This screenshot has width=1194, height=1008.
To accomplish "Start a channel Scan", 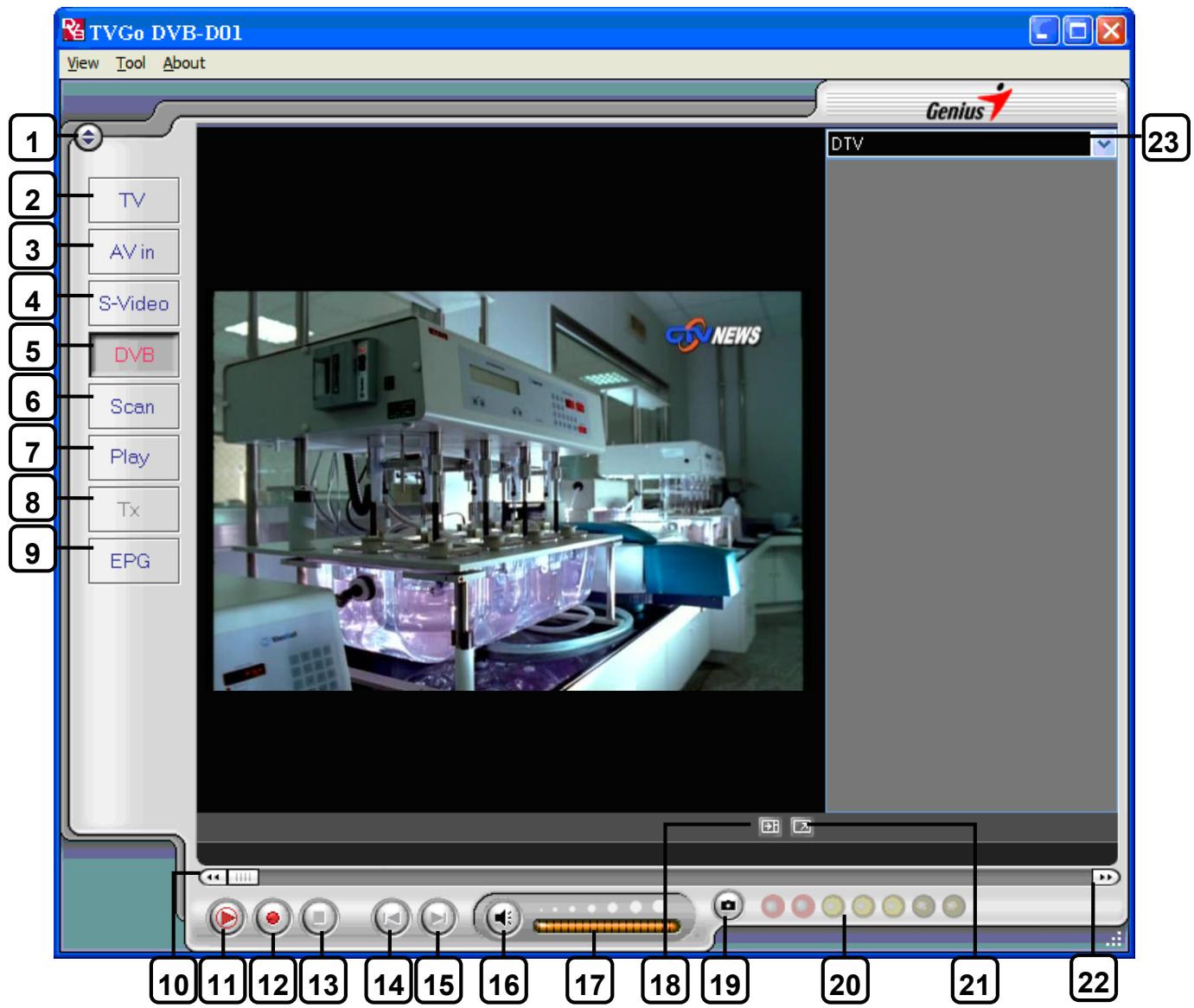I will point(134,406).
